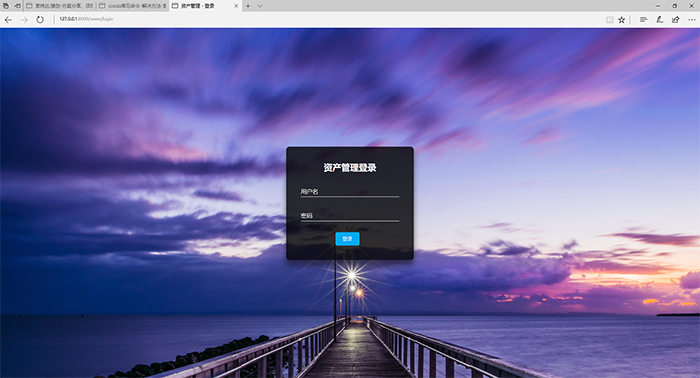Switch to the conda常见命令 tab

[133, 6]
